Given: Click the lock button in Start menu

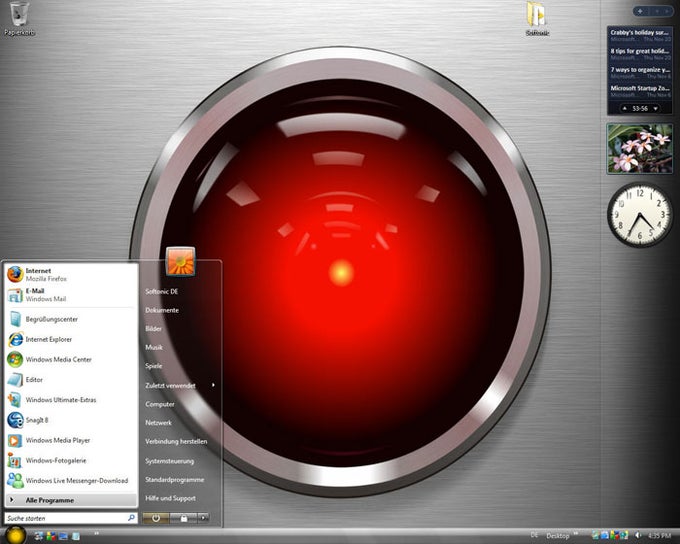Looking at the screenshot, I should pos(183,518).
